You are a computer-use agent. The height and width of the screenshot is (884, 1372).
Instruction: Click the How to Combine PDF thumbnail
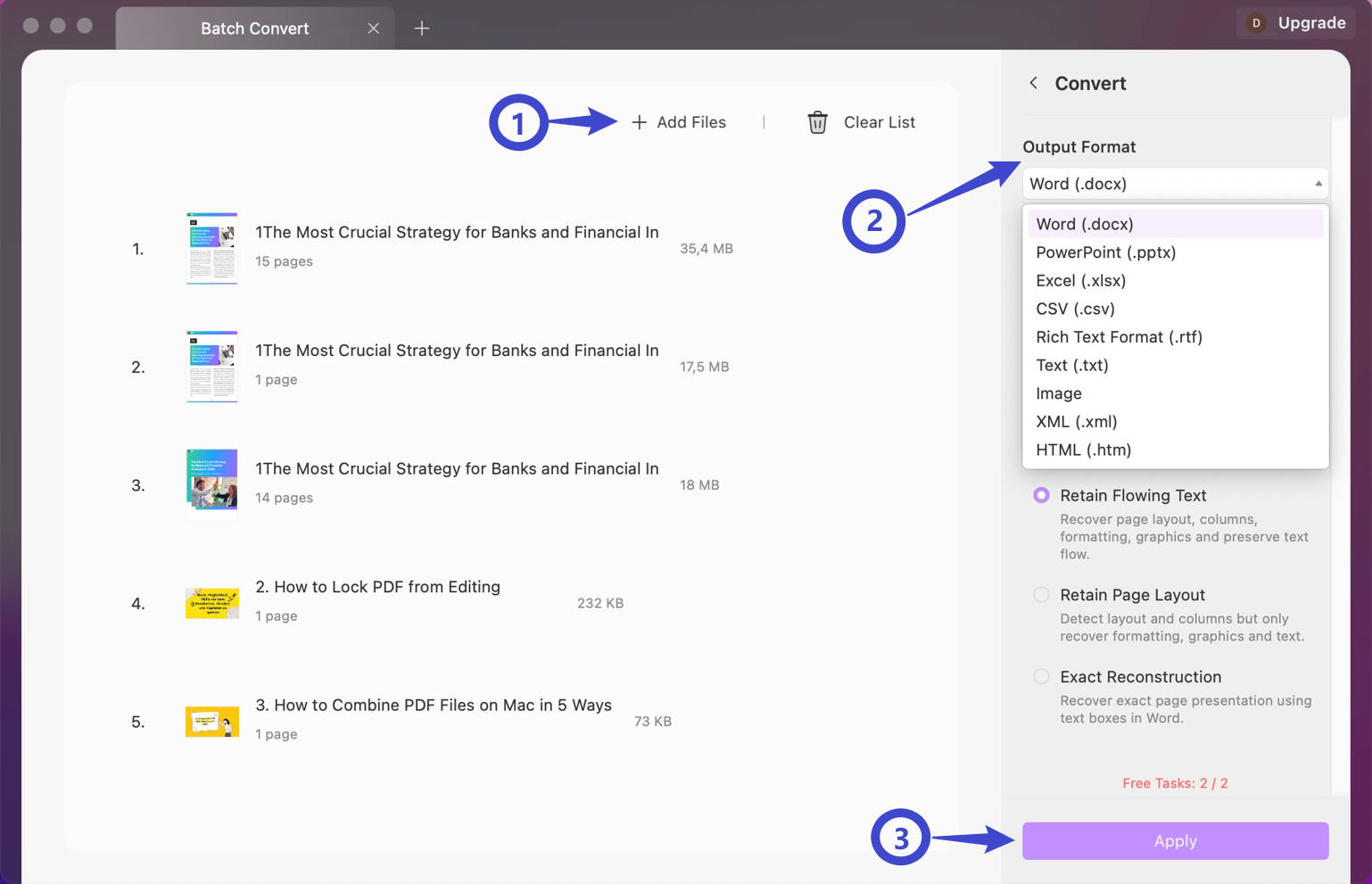pyautogui.click(x=211, y=721)
